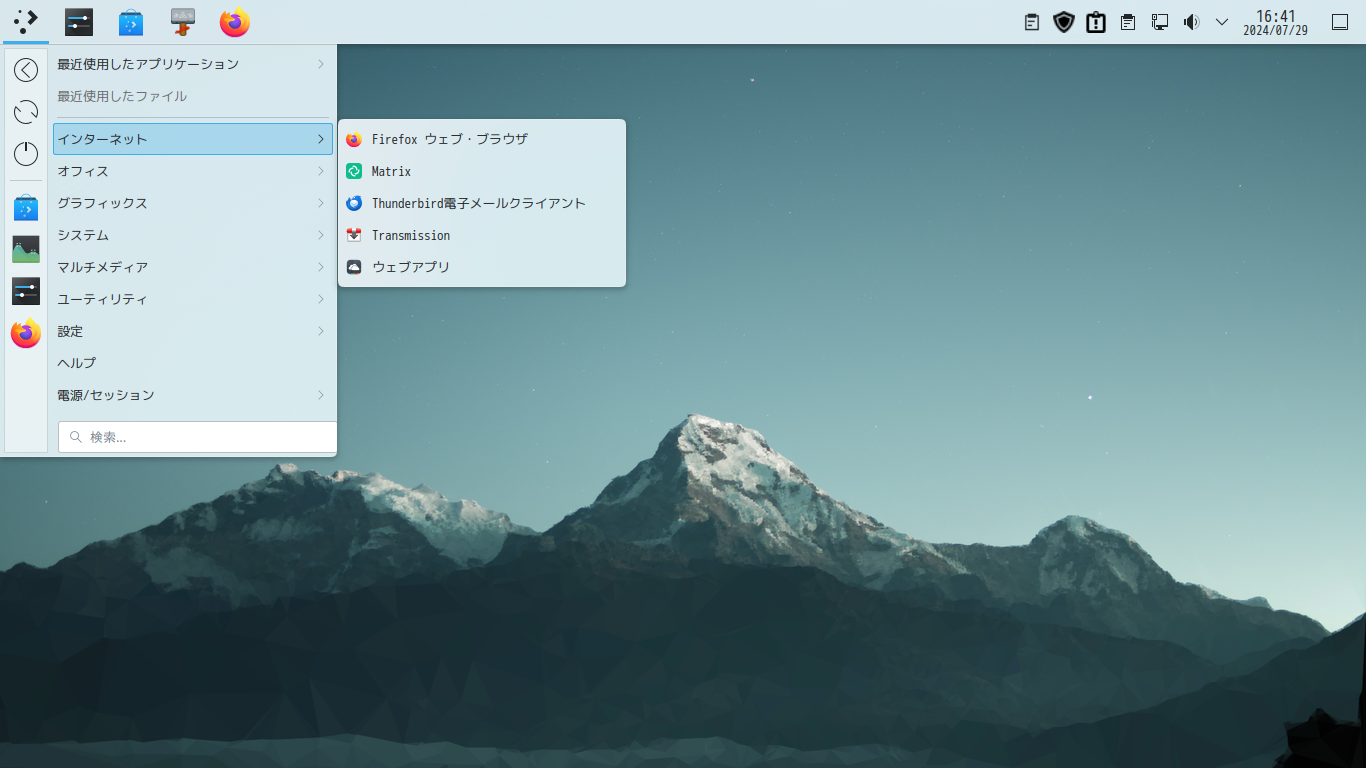Launch Firefox ウェブ・ブラウザ from the submenu
This screenshot has height=768, width=1366.
coord(482,139)
